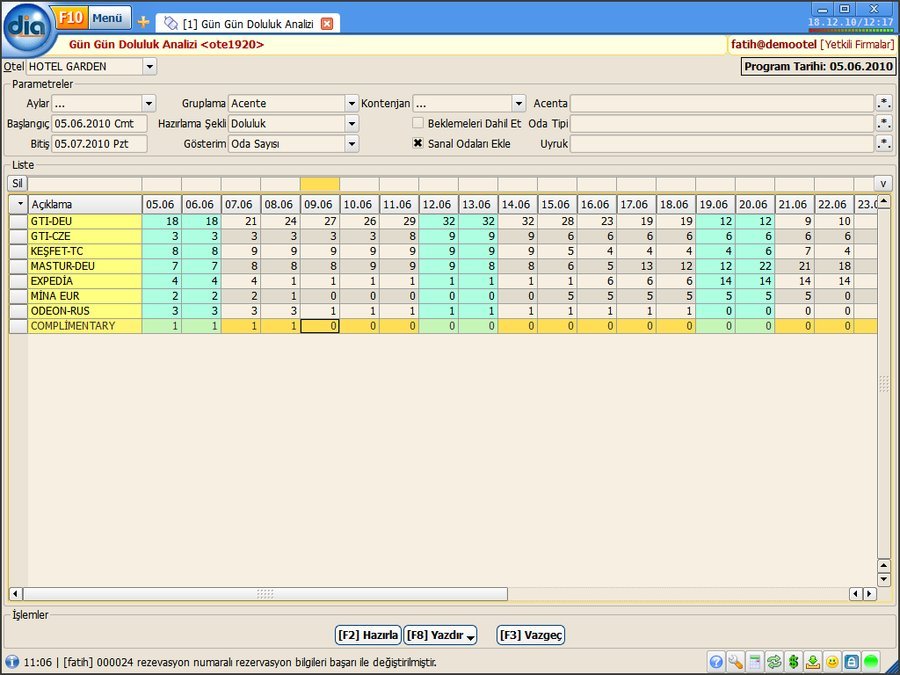This screenshot has height=675, width=900.
Task: Click the green download arrow icon
Action: [x=813, y=662]
